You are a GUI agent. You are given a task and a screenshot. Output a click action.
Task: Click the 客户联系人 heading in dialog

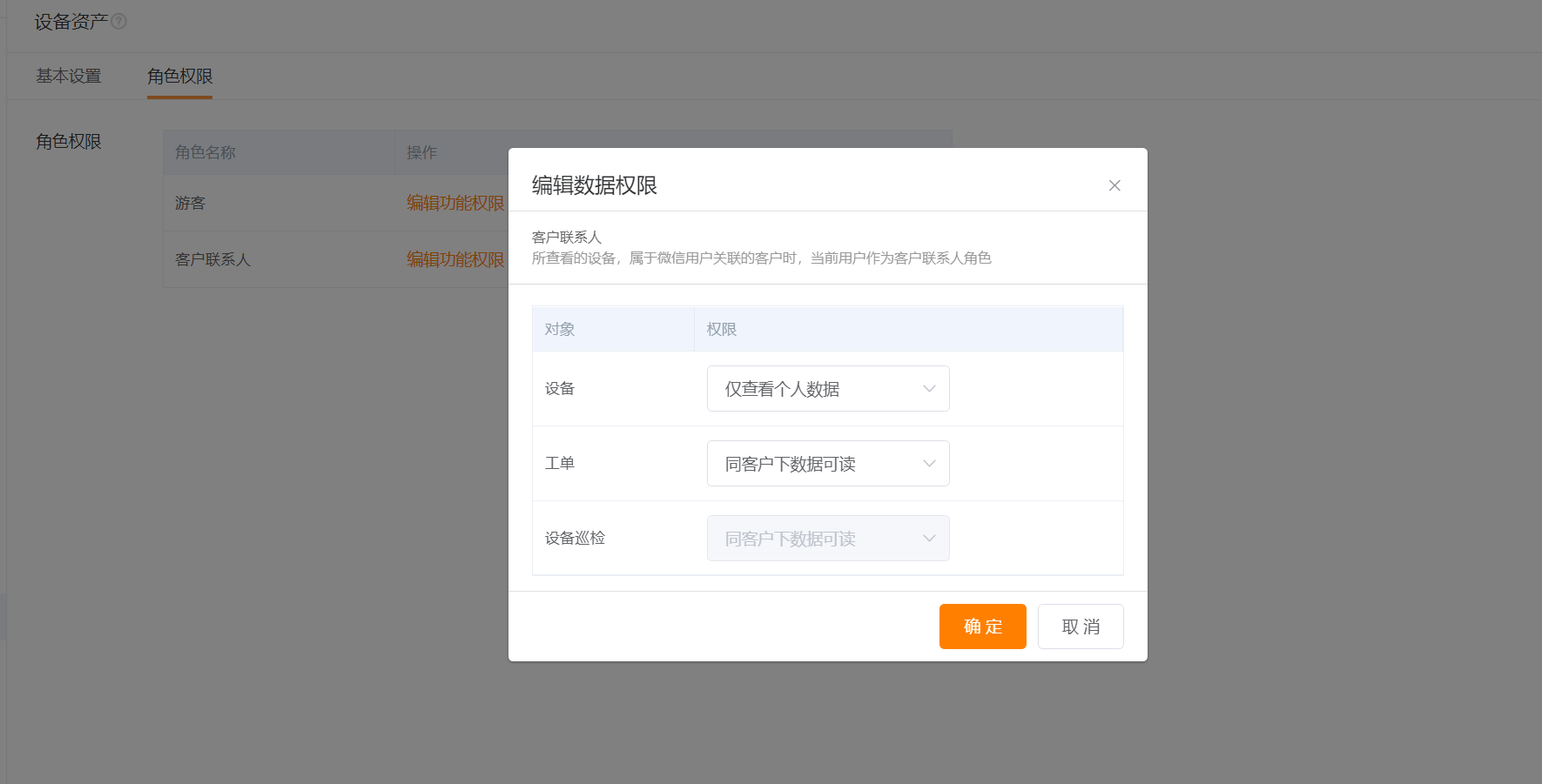[x=567, y=237]
